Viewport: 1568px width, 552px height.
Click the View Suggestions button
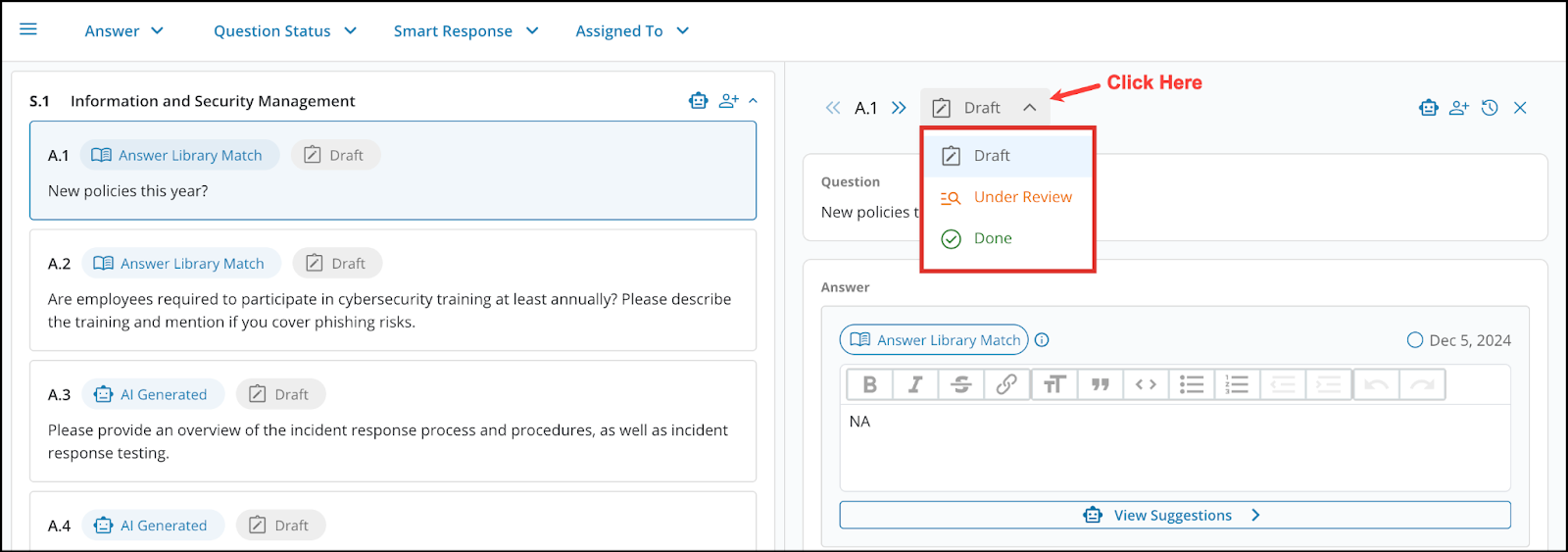[x=1174, y=515]
